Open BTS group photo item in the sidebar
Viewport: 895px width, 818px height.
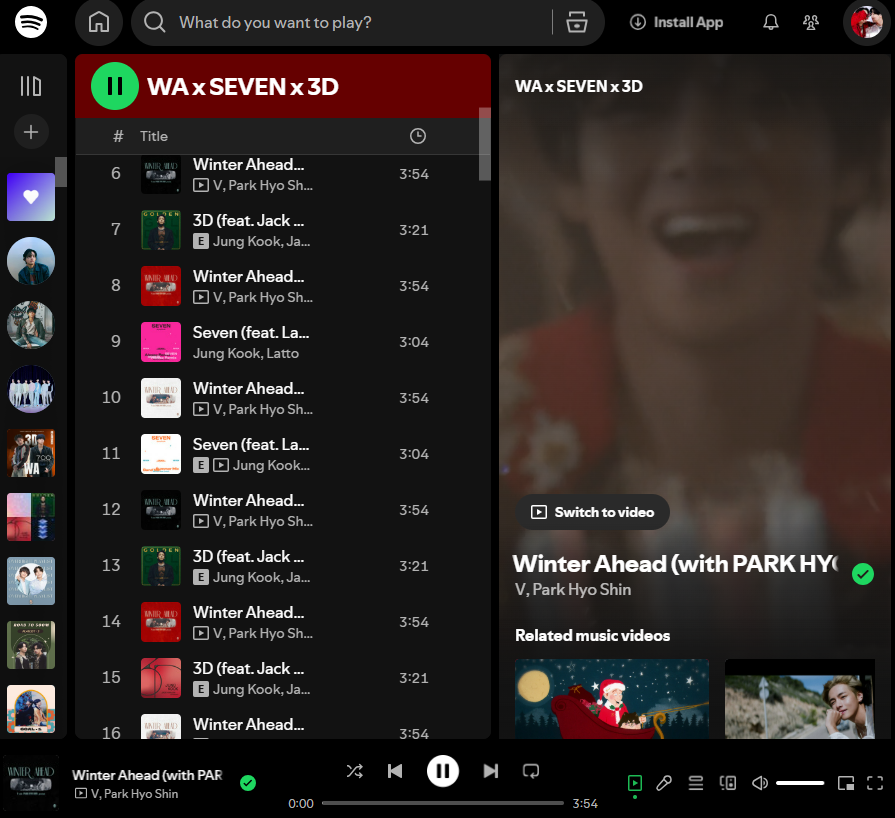(x=31, y=389)
